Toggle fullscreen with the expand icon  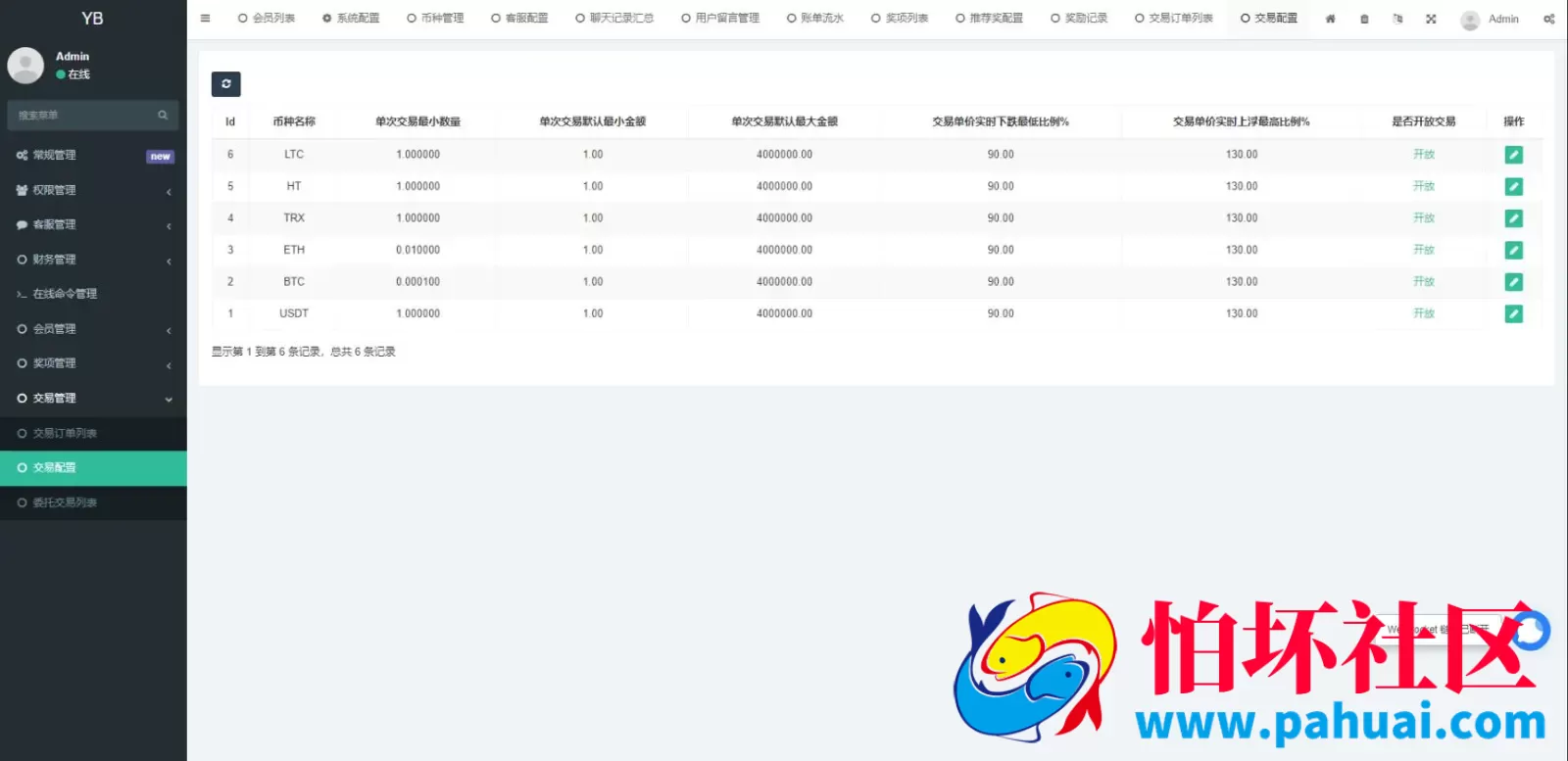click(x=1431, y=19)
